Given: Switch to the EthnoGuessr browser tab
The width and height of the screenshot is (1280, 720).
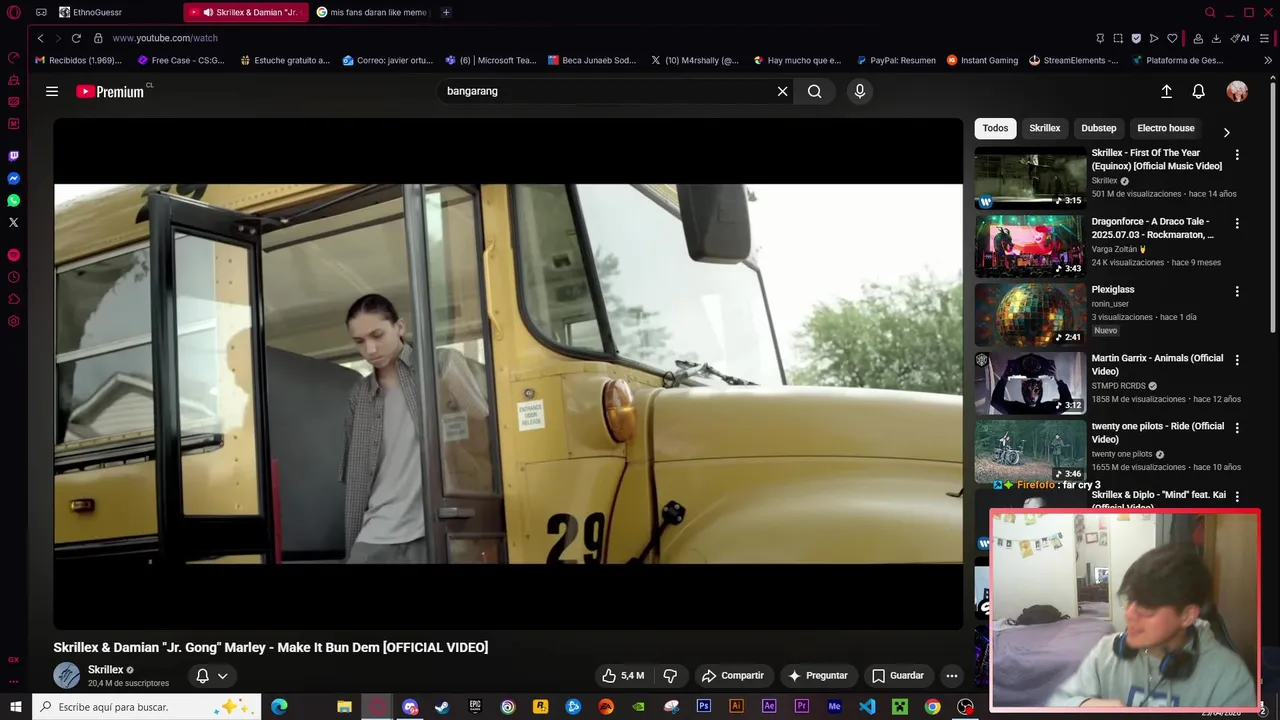Looking at the screenshot, I should pyautogui.click(x=115, y=12).
